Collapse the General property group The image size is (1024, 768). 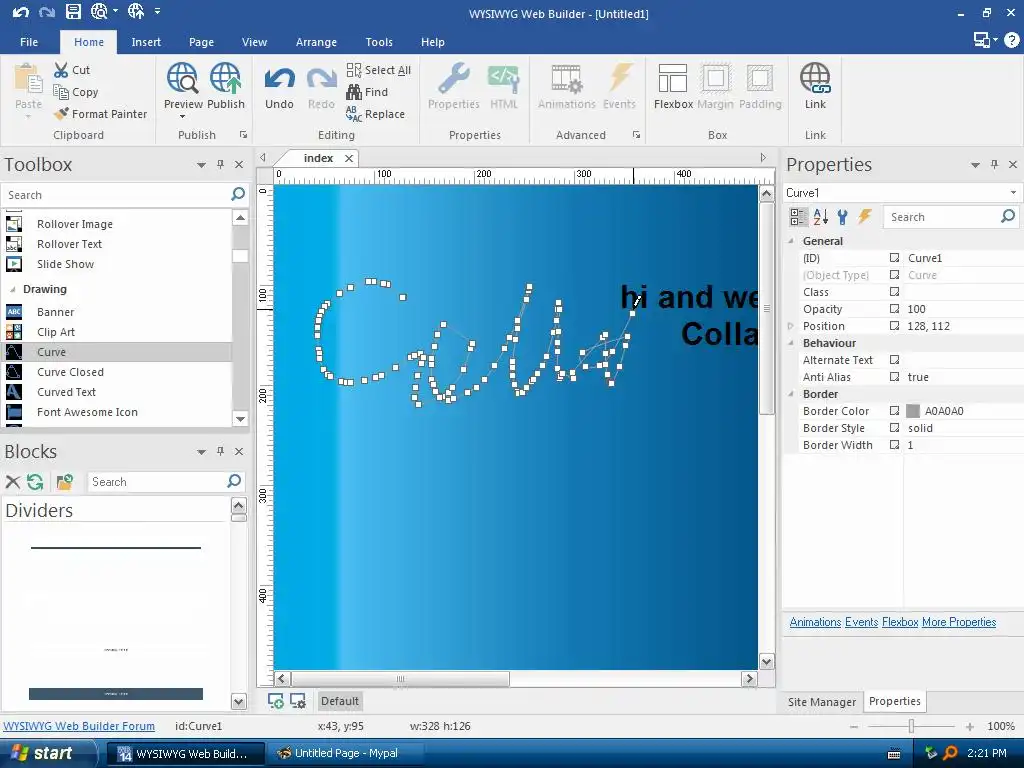point(791,241)
